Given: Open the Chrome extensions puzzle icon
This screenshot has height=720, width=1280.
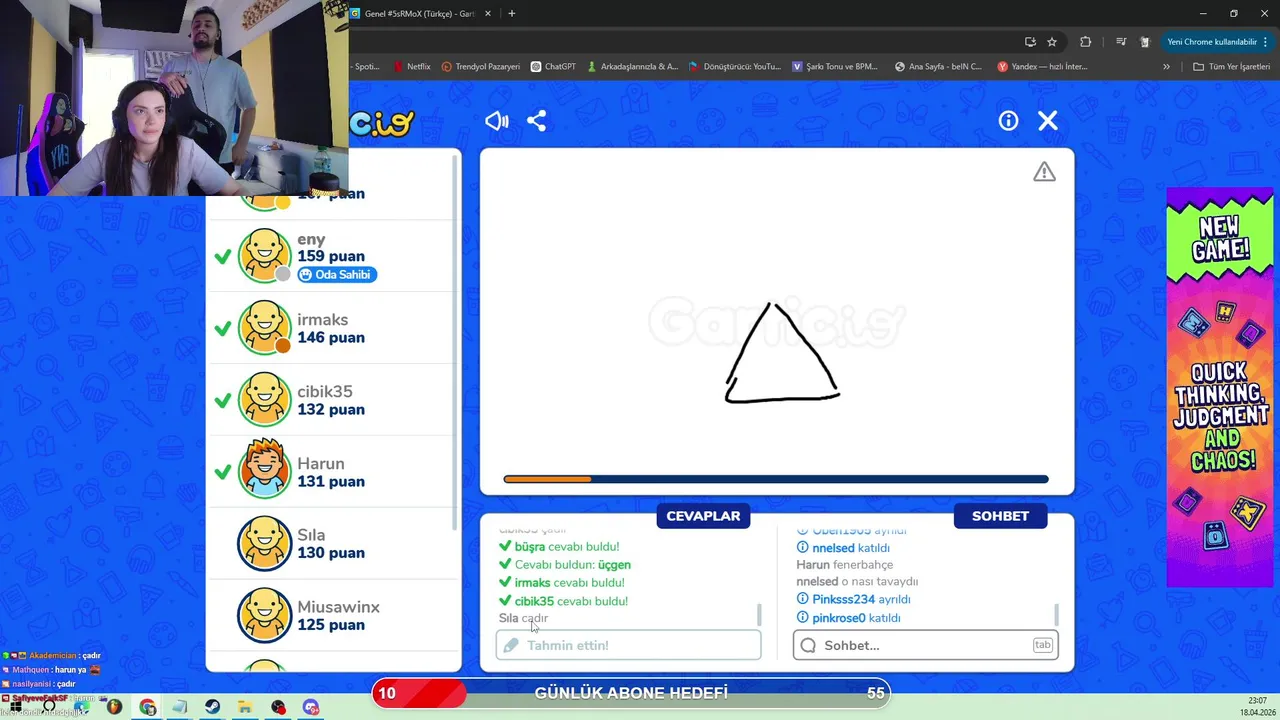Looking at the screenshot, I should (1085, 42).
